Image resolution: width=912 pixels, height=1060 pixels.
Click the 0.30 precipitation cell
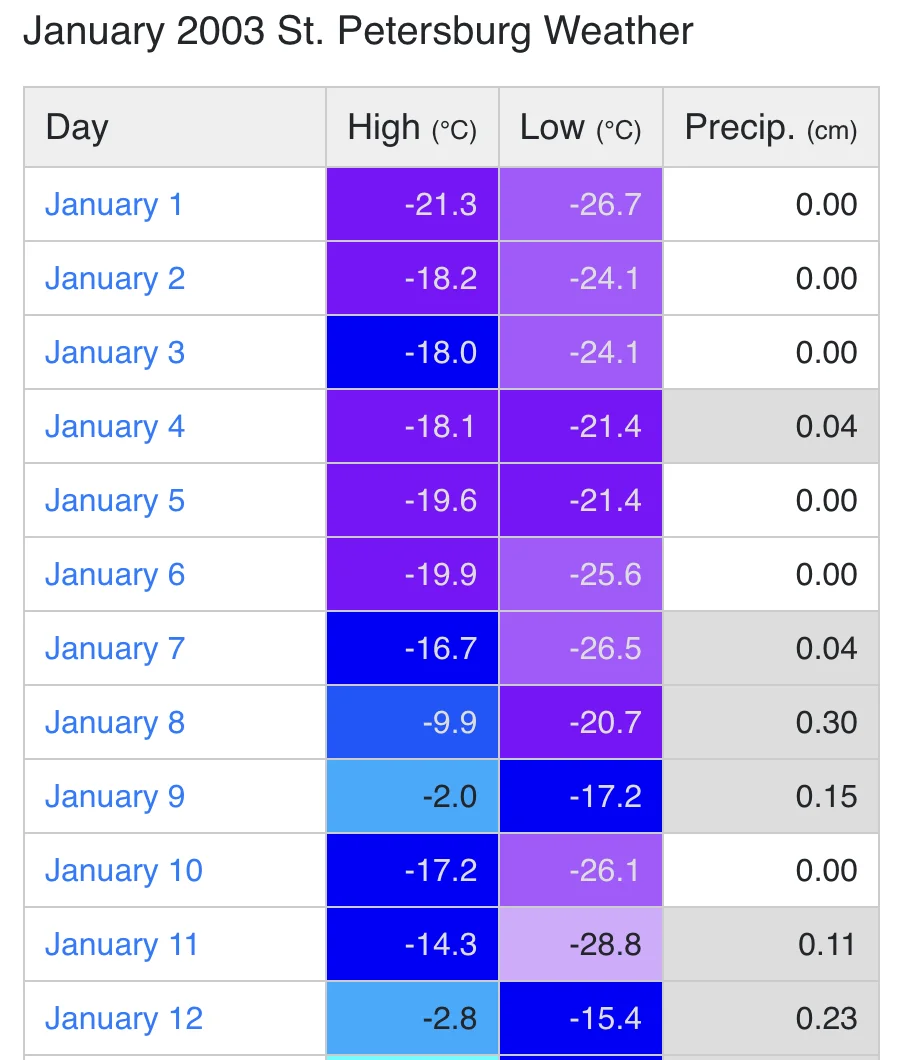(771, 723)
